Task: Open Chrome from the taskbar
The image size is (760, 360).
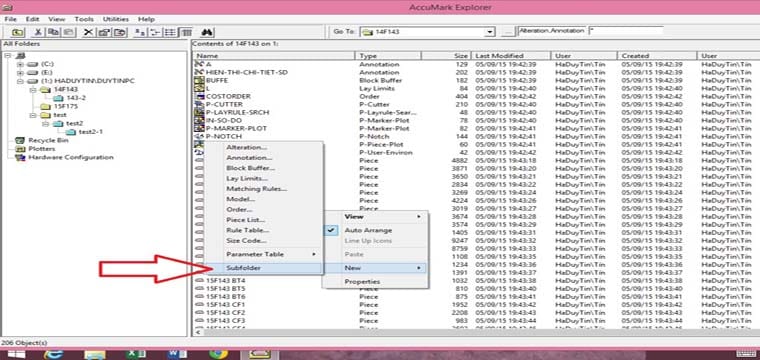Action: (219, 354)
